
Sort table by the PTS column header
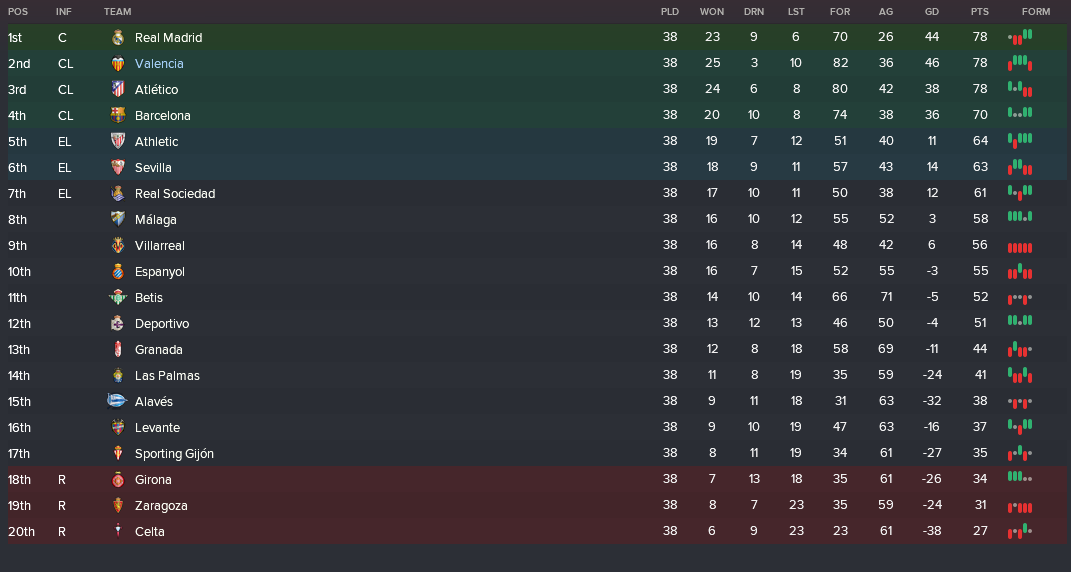tap(979, 12)
